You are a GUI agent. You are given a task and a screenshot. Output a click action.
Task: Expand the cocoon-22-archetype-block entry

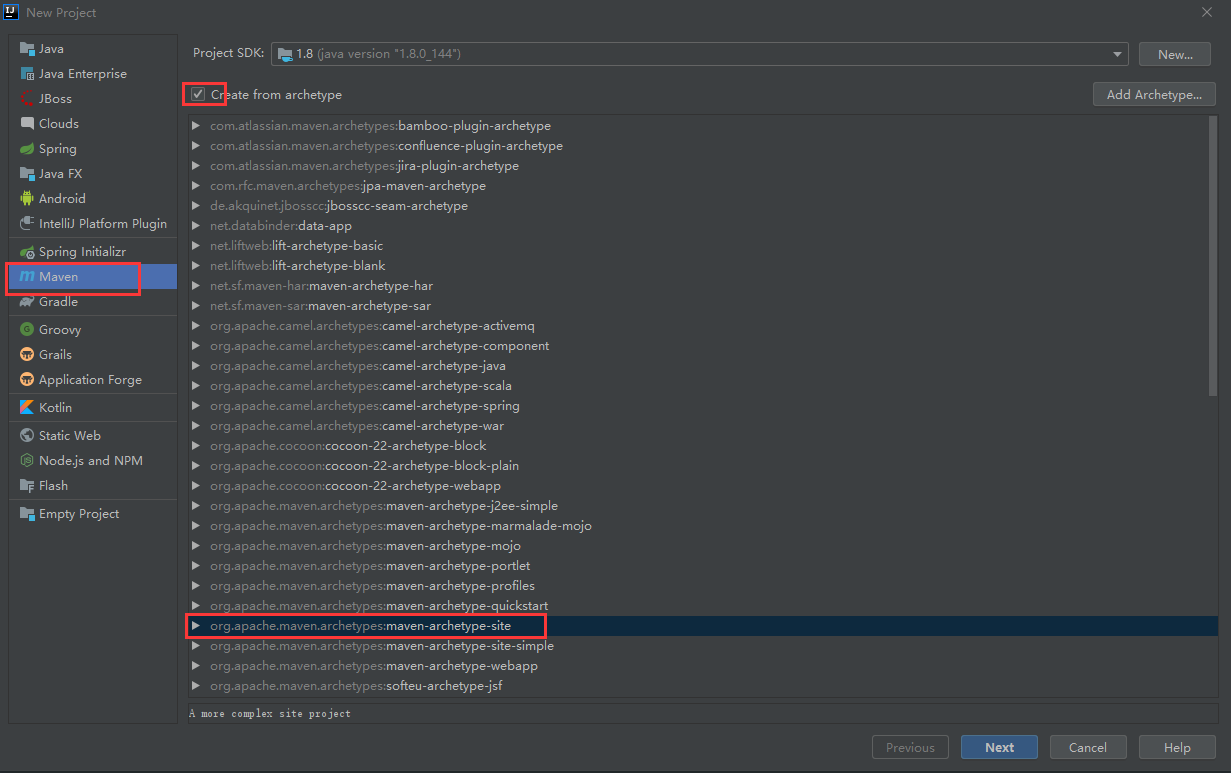pyautogui.click(x=196, y=446)
